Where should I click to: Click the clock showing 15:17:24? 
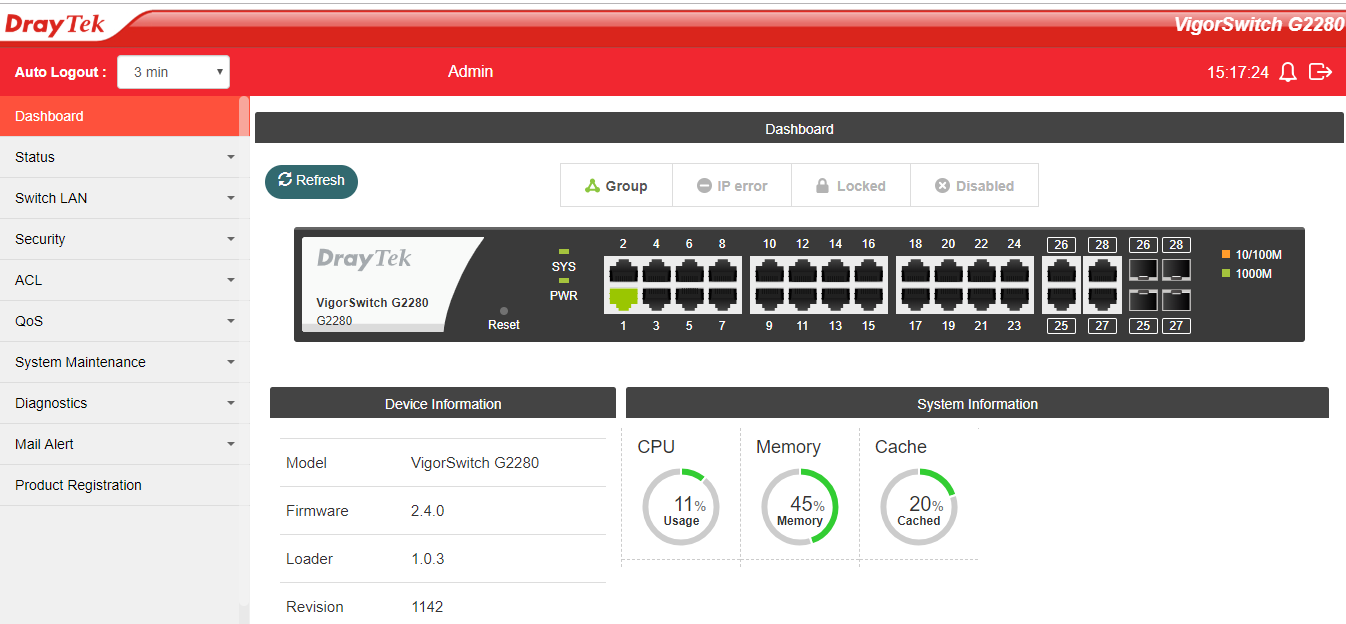coord(1238,72)
